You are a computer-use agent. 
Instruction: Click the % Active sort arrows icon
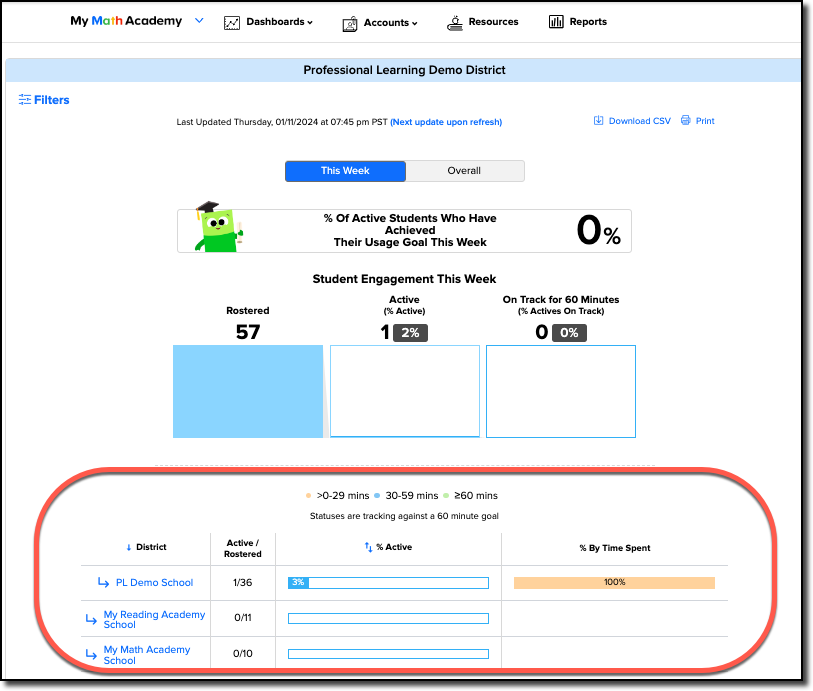tap(368, 547)
